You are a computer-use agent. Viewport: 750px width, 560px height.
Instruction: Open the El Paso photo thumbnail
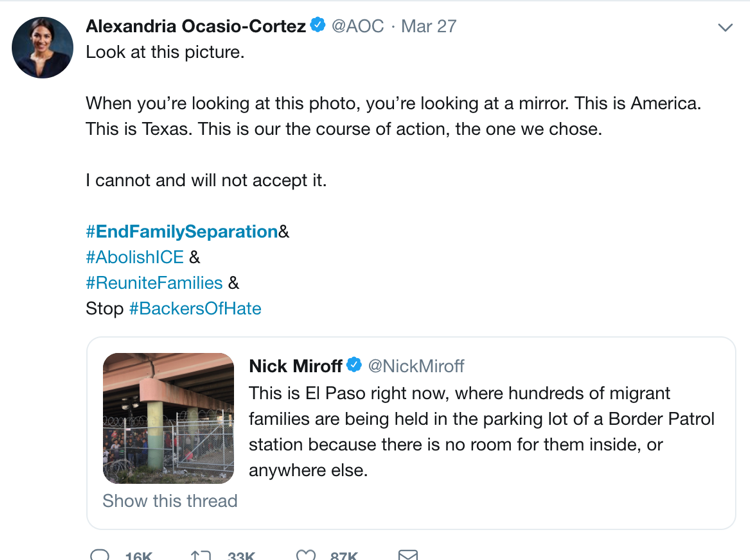(169, 418)
